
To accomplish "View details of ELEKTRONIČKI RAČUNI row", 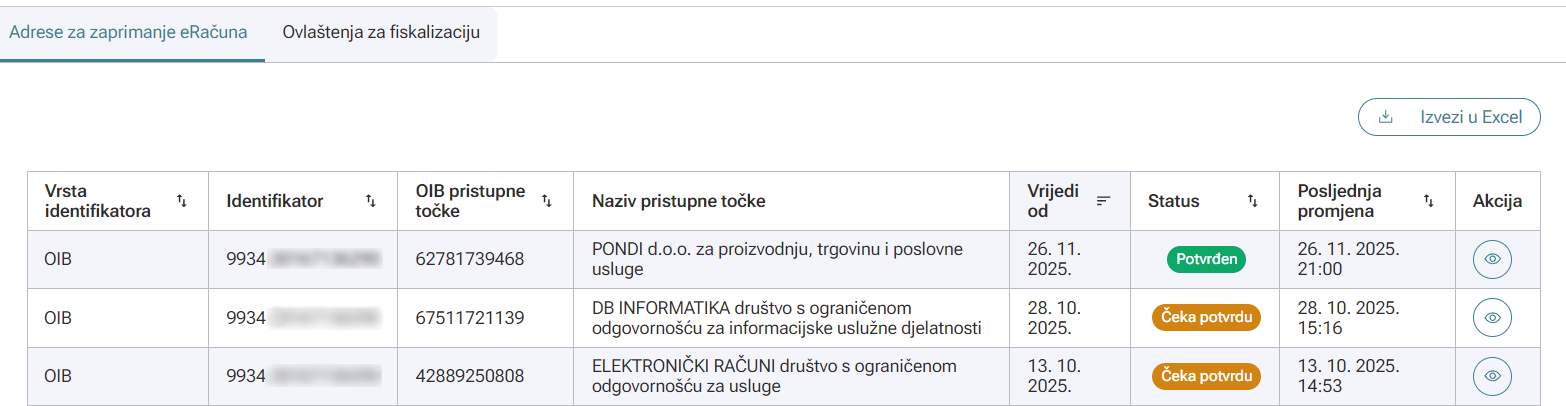I will pos(1492,376).
